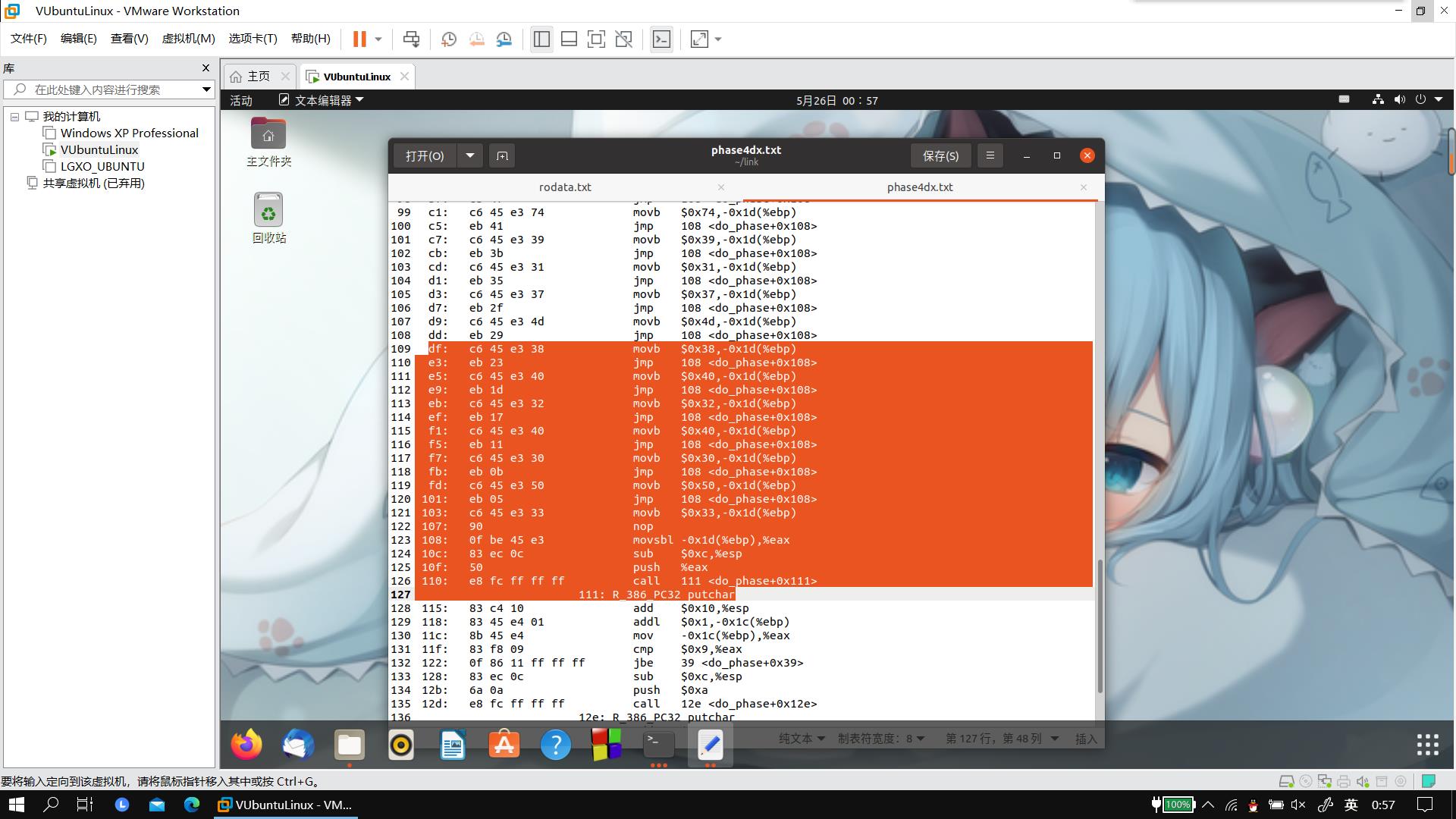Toggle the thumbnail bar view
Image resolution: width=1456 pixels, height=819 pixels.
(569, 39)
